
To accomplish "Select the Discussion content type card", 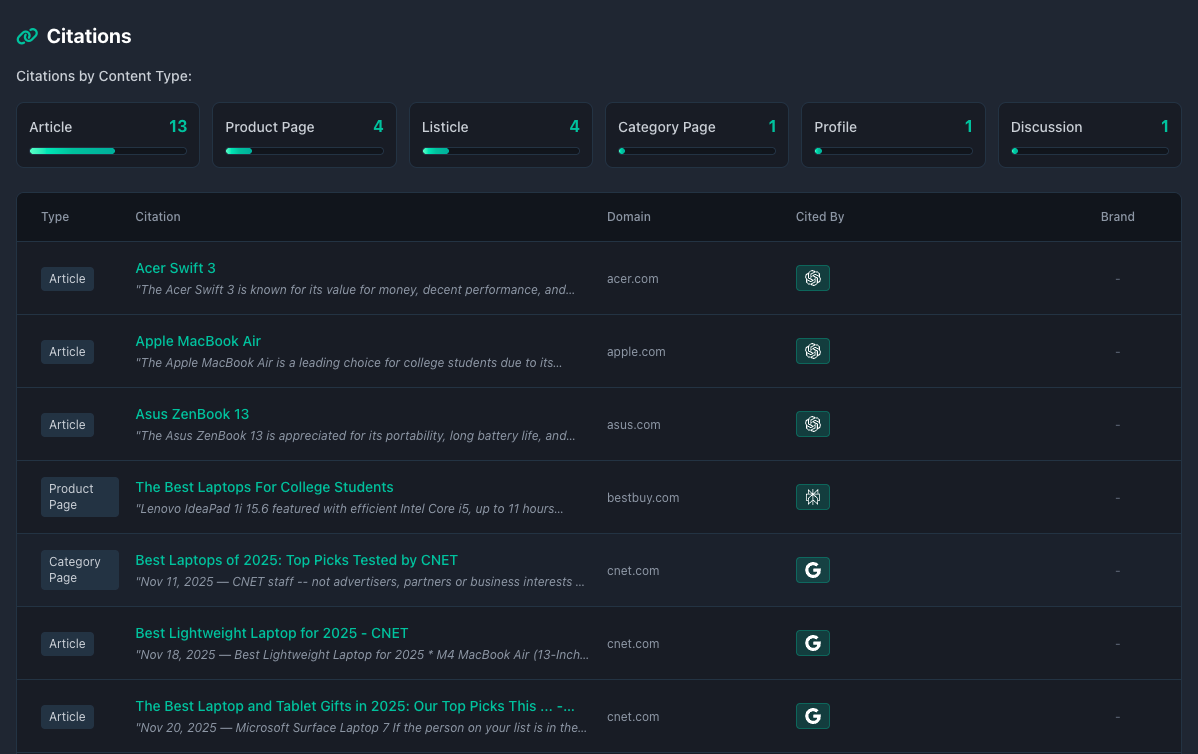I will pos(1090,135).
